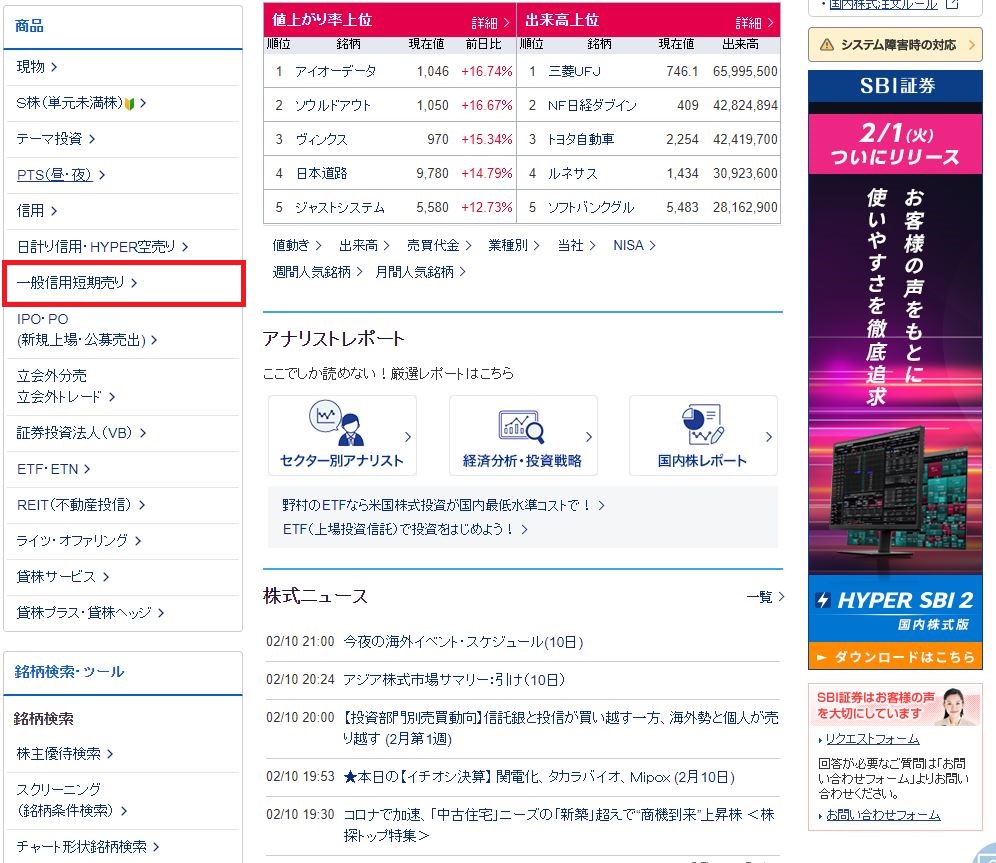This screenshot has height=863, width=996.
Task: Switch ranking to 出来高 category
Action: (x=364, y=245)
